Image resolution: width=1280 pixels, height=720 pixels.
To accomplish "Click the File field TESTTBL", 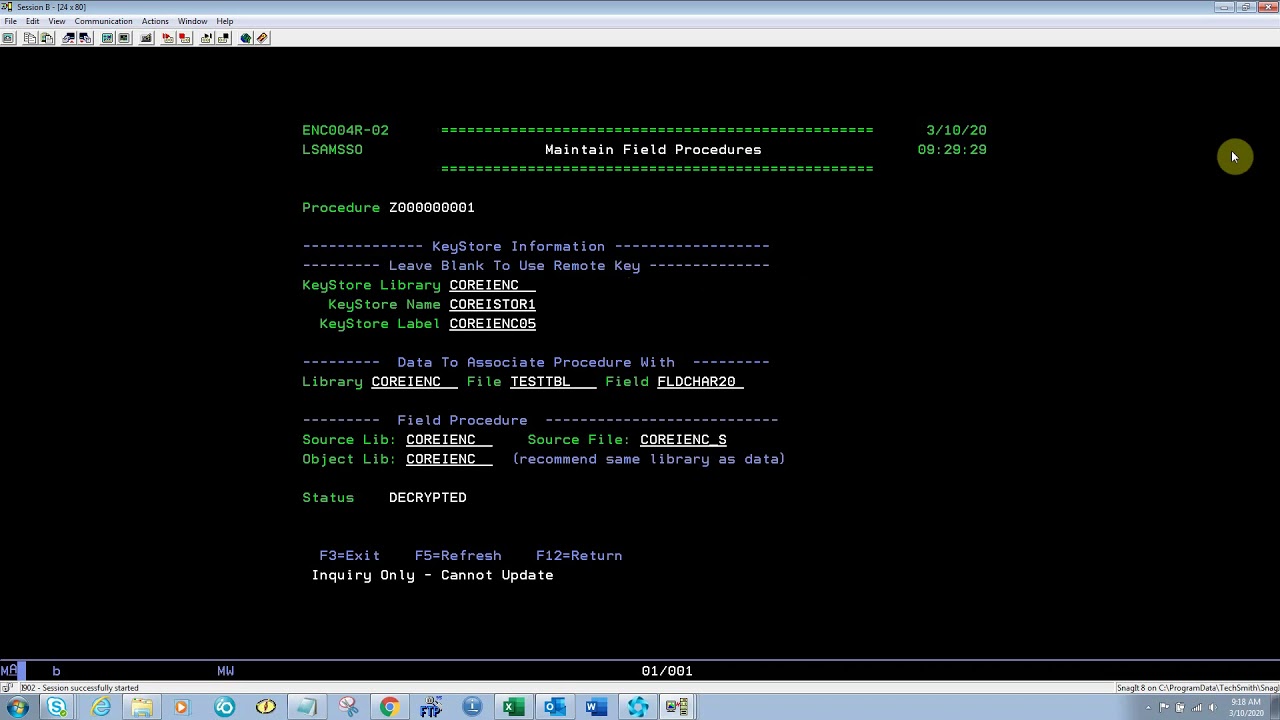I will (x=553, y=382).
